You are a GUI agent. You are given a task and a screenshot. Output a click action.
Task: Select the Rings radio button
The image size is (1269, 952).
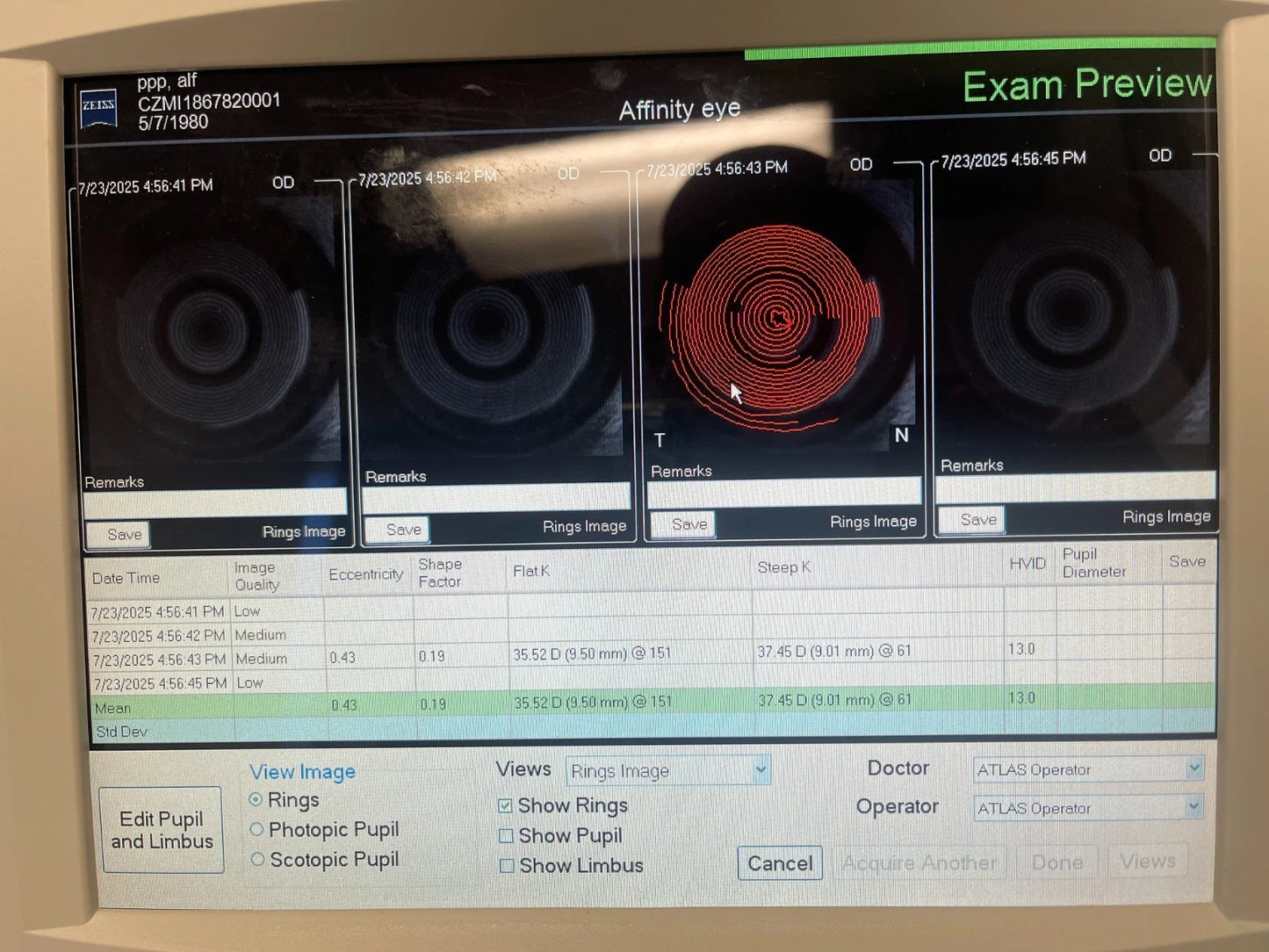click(256, 799)
